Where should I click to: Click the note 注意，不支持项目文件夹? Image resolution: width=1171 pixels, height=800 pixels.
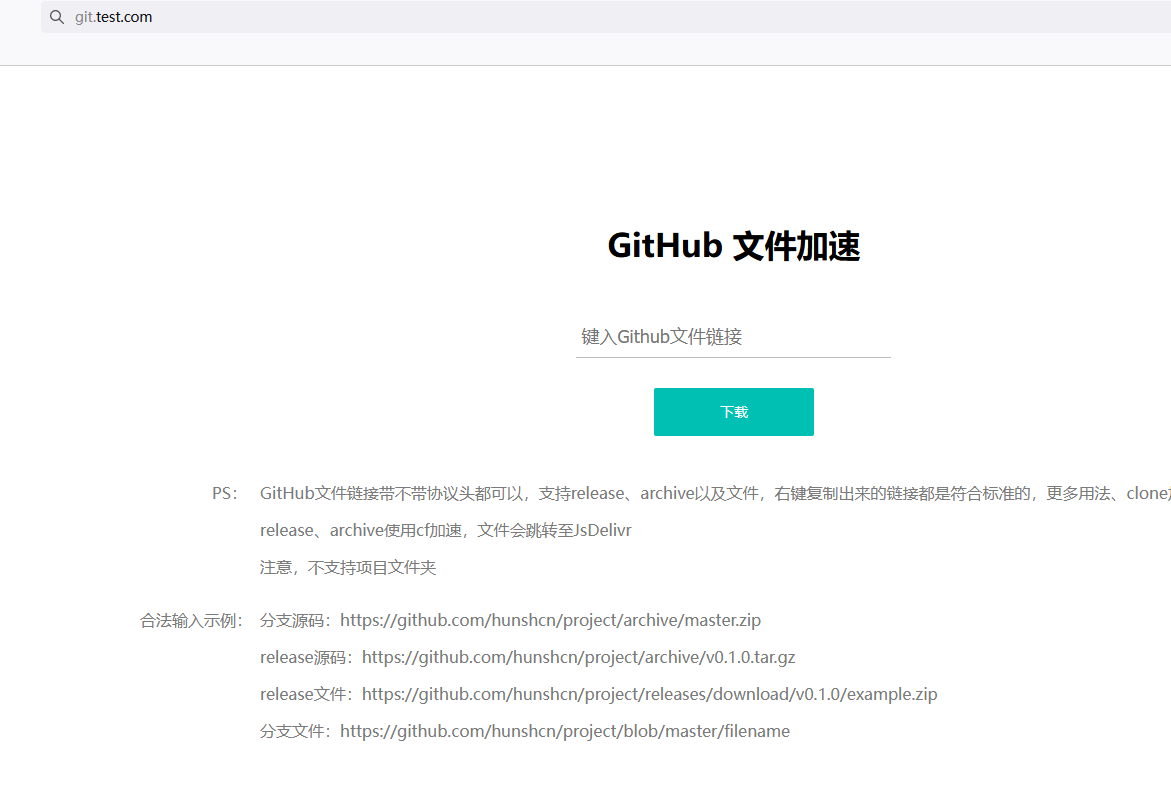347,568
